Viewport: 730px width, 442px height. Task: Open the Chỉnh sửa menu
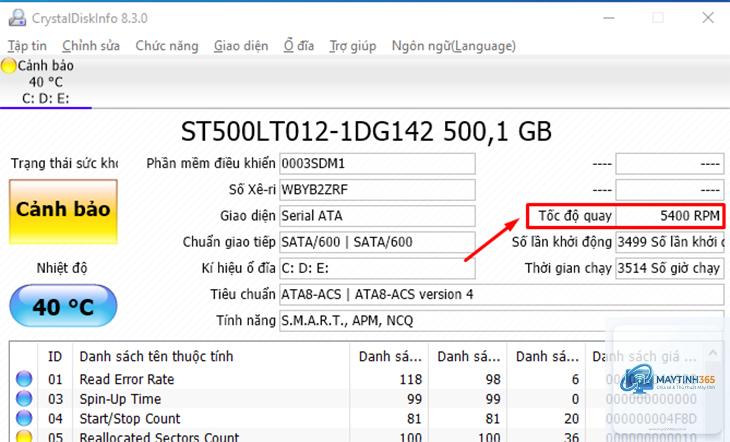tap(91, 46)
